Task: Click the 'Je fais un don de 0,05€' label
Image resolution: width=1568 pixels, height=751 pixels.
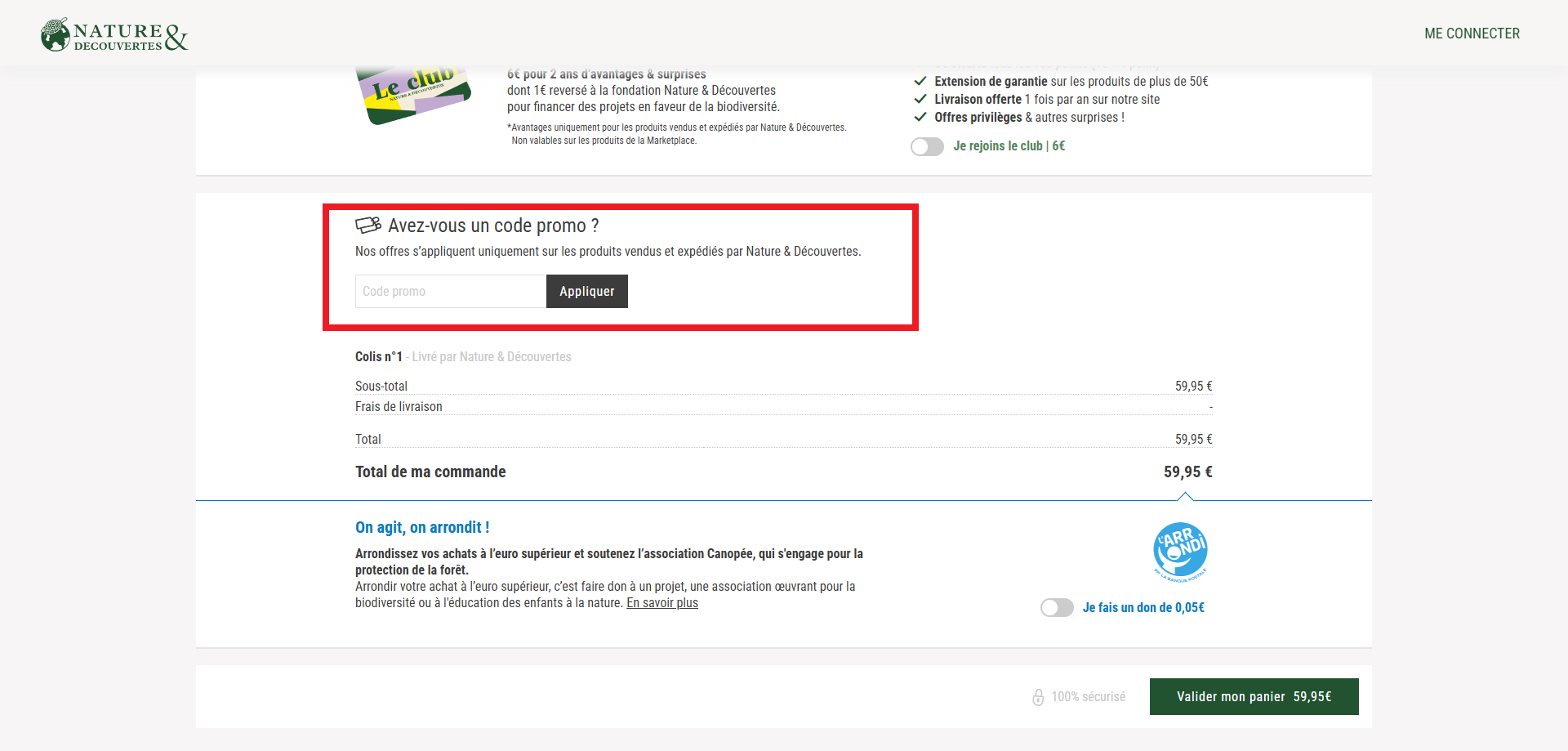Action: tap(1143, 608)
